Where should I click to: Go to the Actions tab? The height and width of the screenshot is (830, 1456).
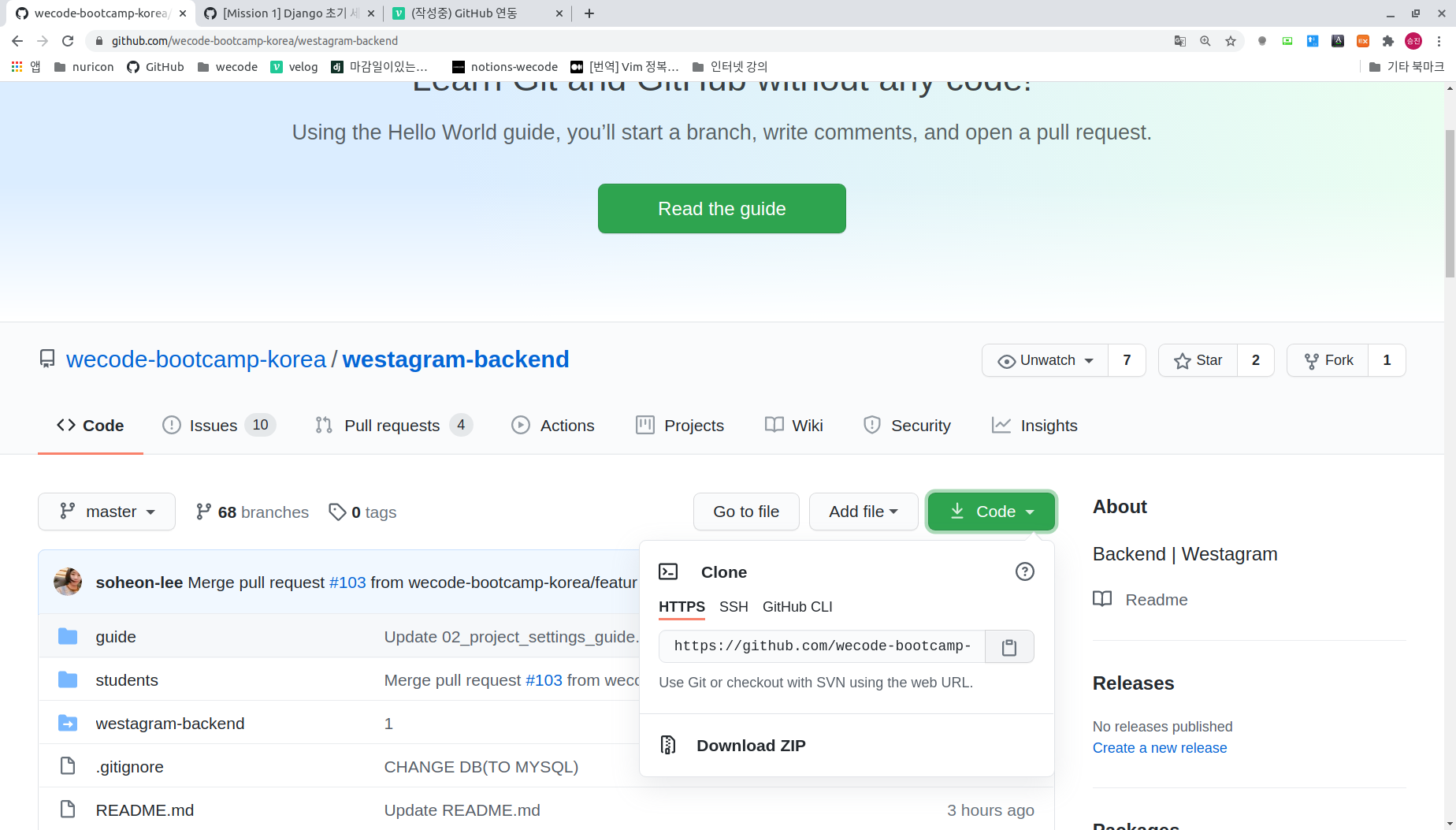553,426
